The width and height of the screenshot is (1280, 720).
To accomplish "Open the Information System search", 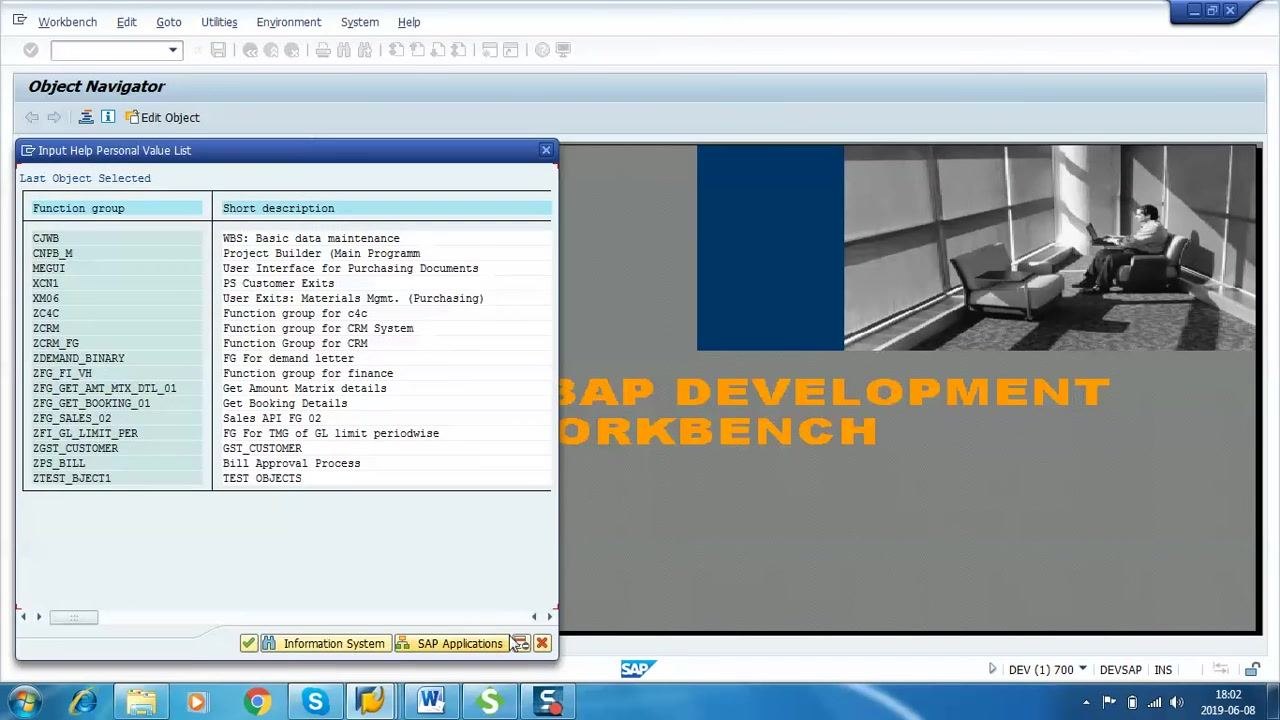I will click(324, 643).
